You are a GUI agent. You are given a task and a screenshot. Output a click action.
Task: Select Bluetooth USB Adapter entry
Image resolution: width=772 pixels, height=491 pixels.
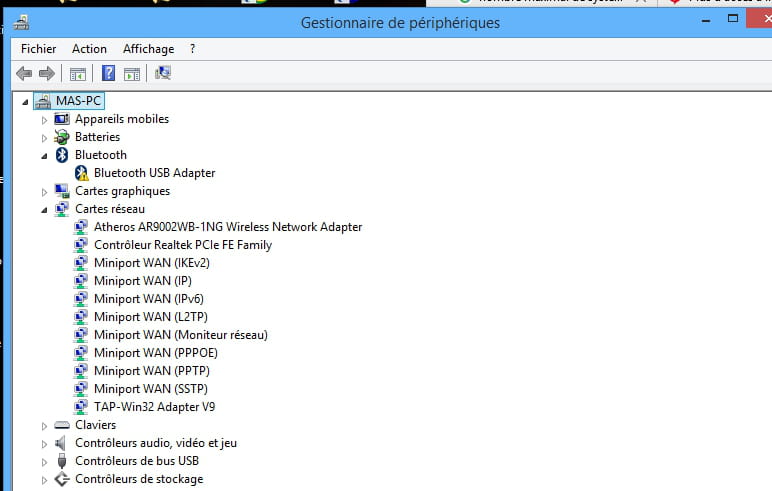155,173
